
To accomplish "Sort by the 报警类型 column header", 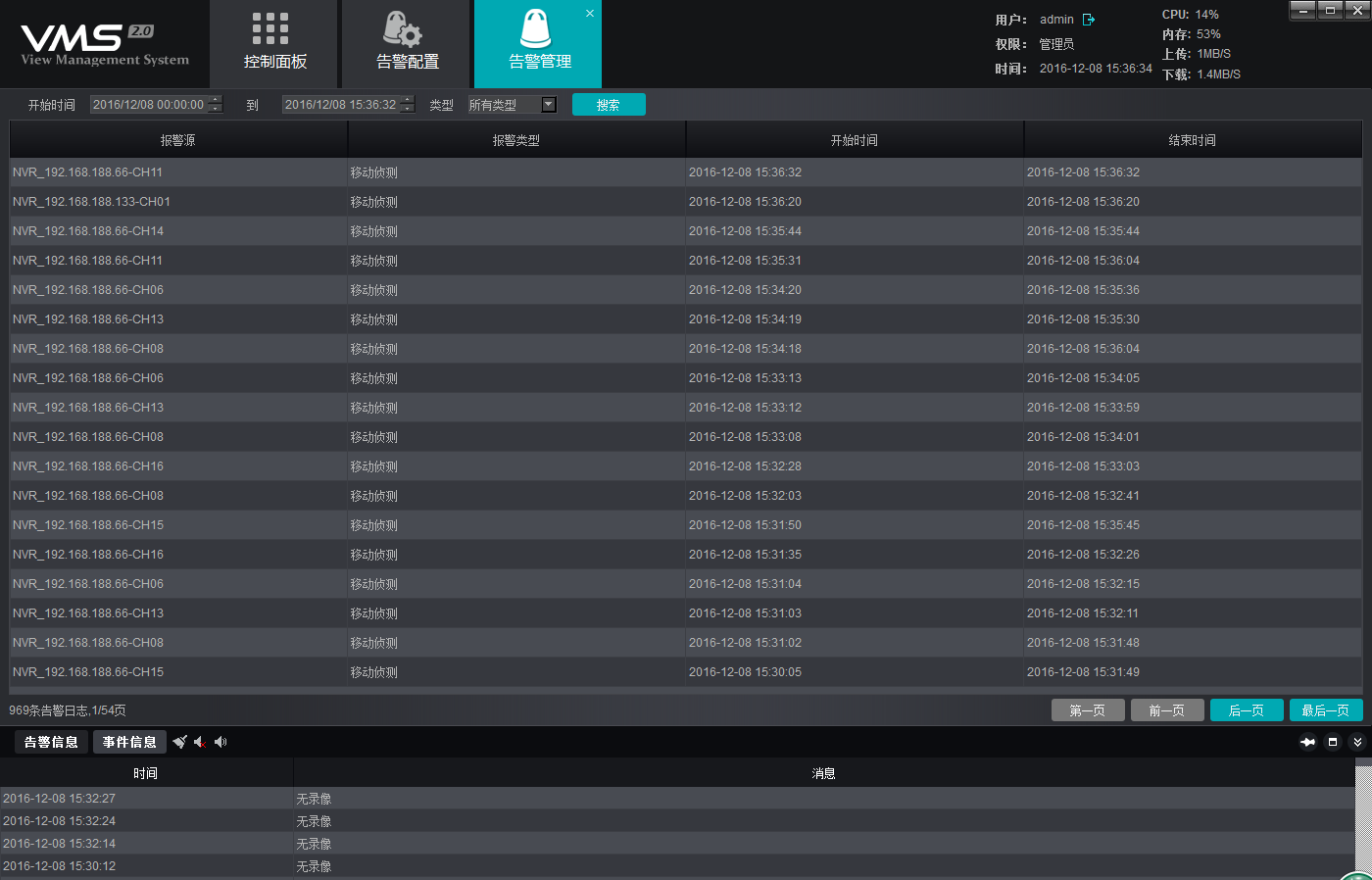I will (516, 140).
